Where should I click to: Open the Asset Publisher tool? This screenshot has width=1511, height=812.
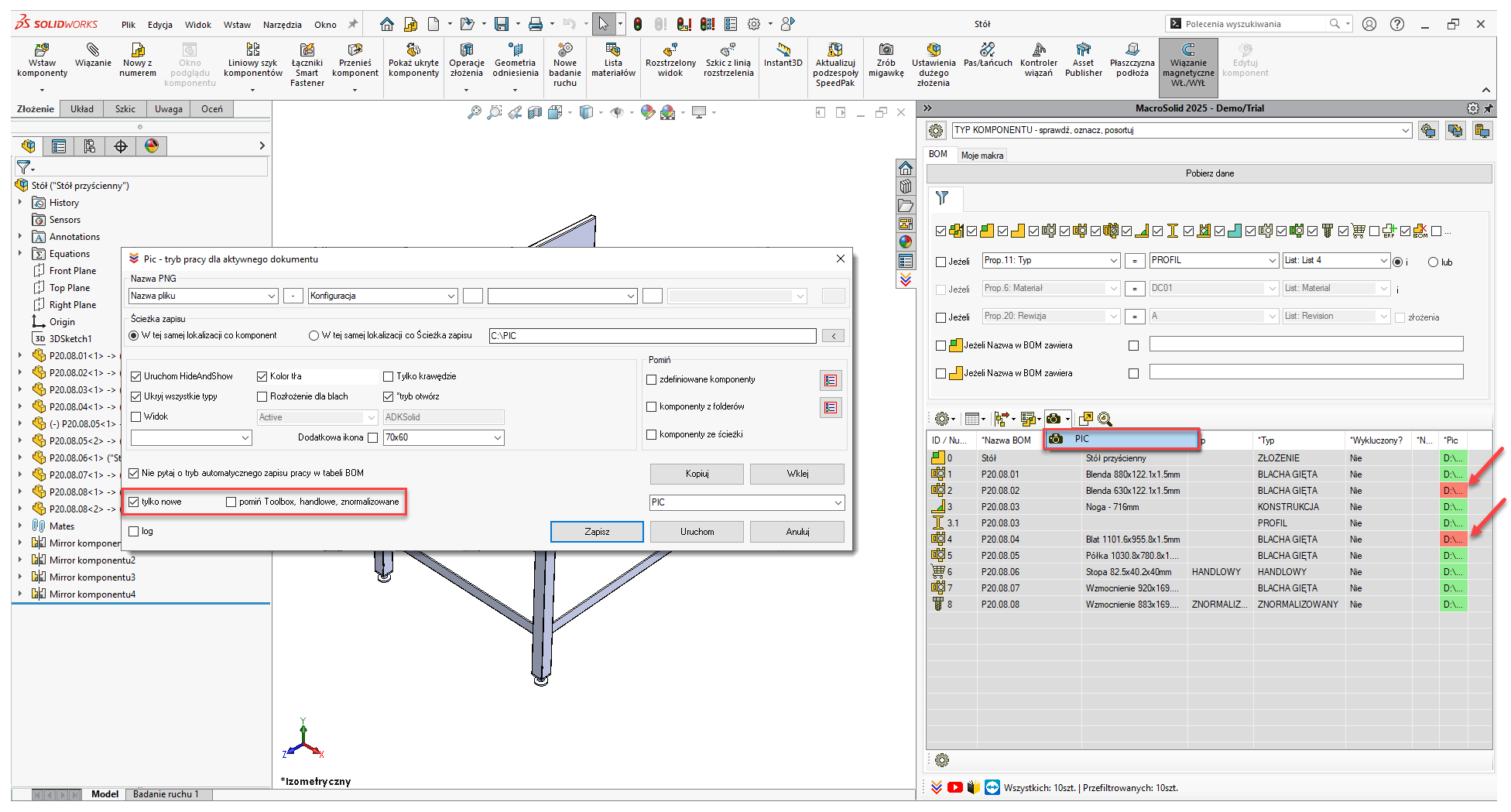pos(1083,50)
